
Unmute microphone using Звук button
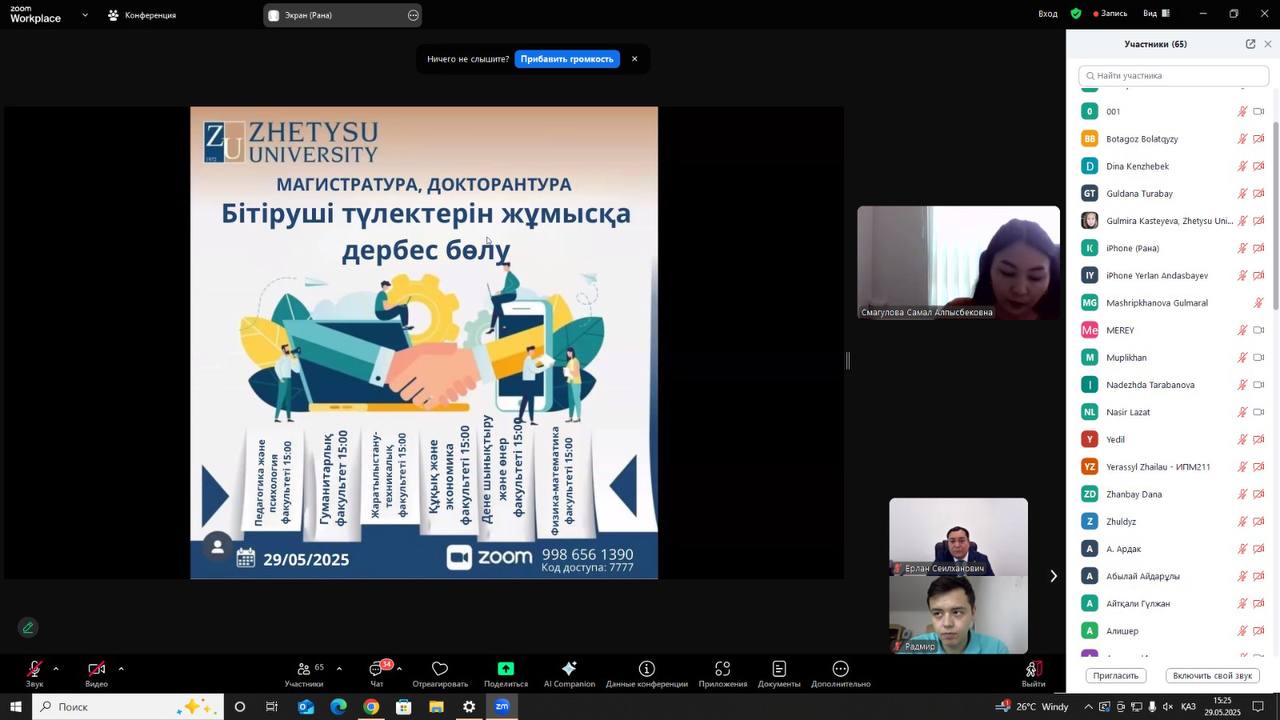click(x=35, y=669)
